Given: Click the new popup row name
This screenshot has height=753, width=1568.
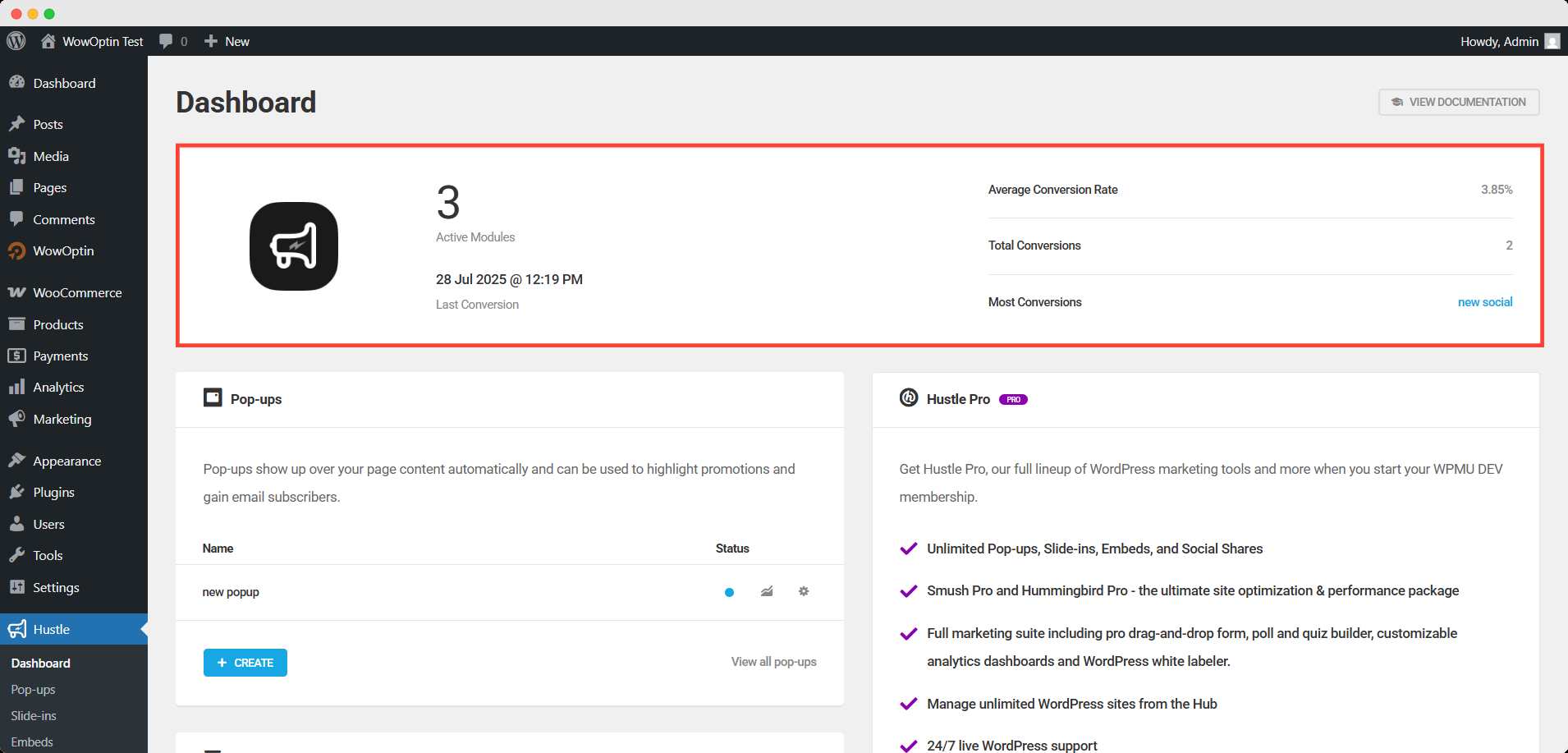Looking at the screenshot, I should coord(231,592).
